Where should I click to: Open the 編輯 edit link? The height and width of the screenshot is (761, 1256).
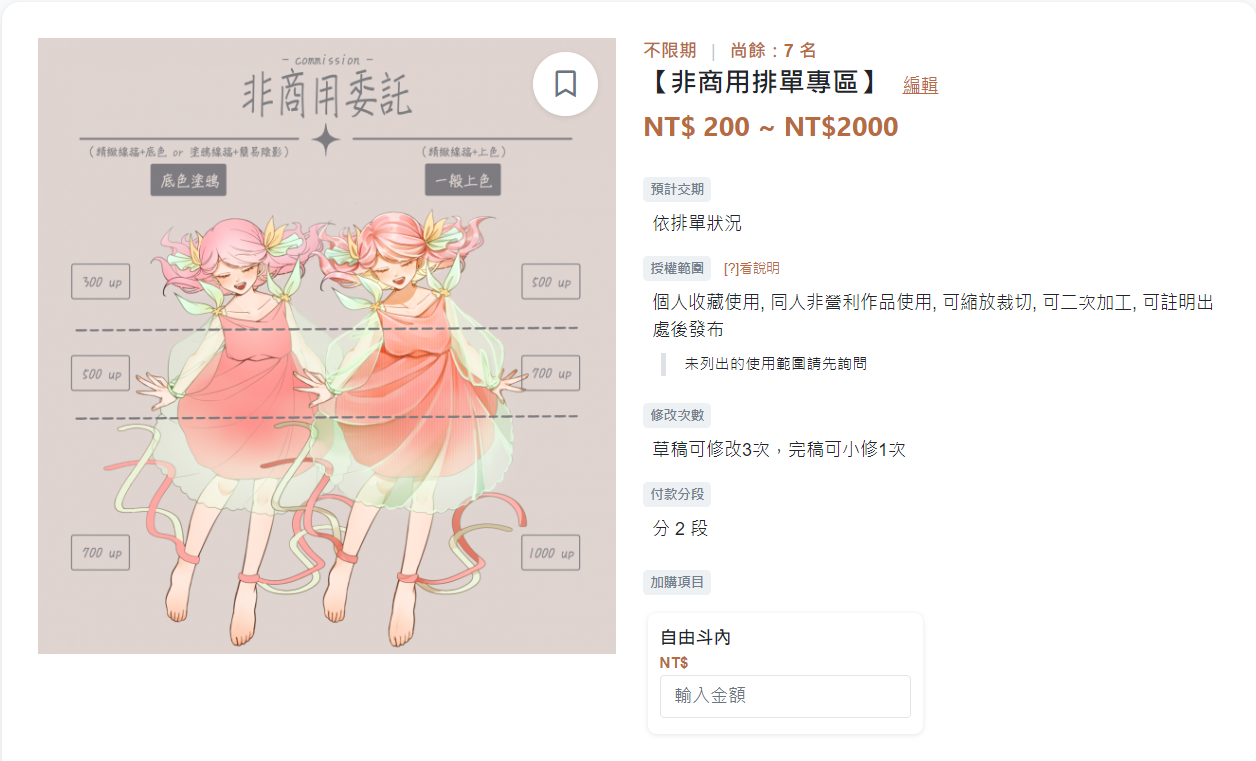tap(920, 86)
